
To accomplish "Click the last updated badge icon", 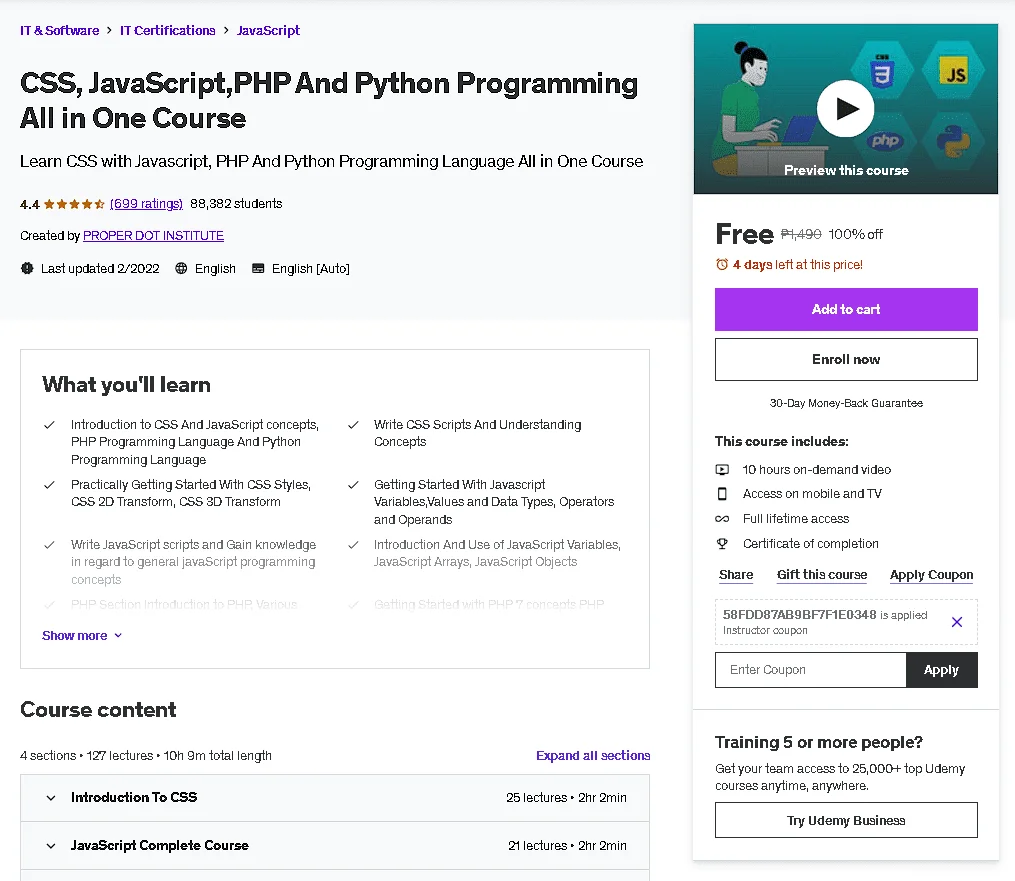I will 27,268.
